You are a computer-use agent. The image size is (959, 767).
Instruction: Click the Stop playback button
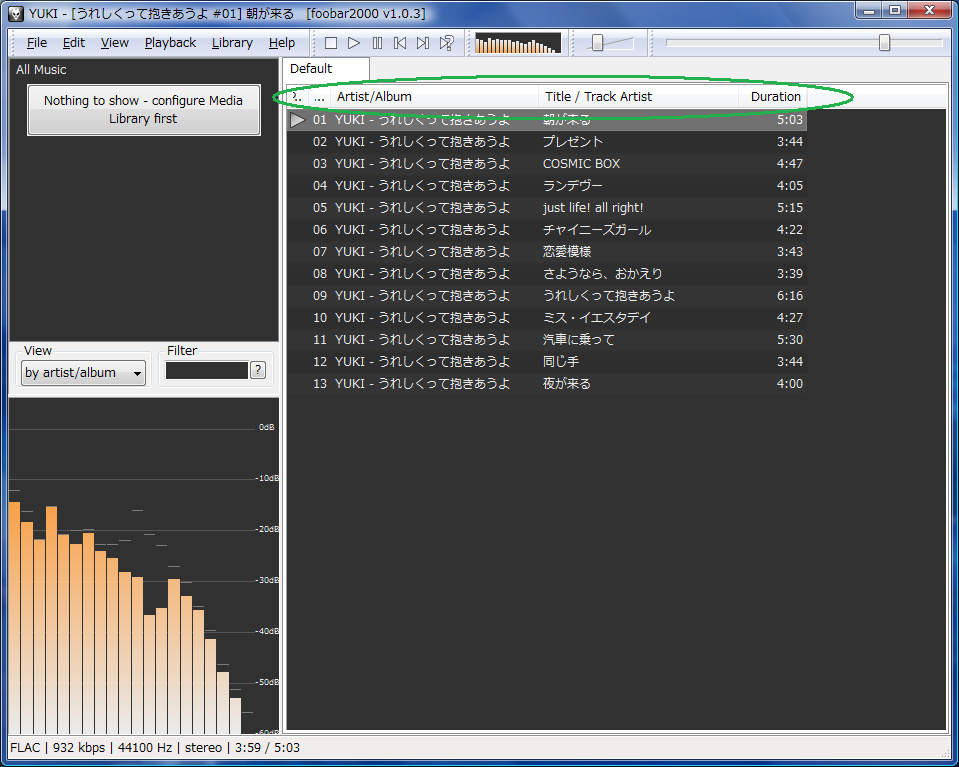point(331,43)
